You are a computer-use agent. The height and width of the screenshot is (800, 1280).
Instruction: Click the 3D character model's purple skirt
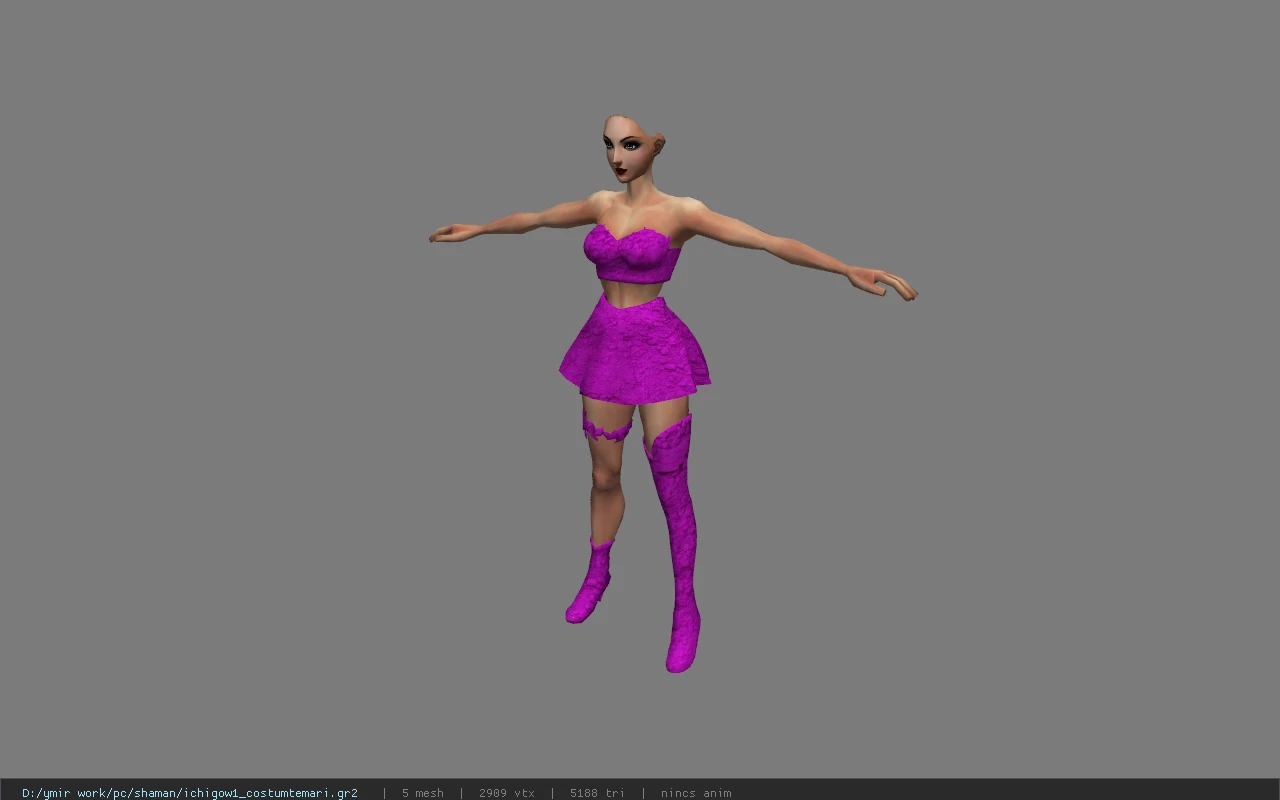tap(634, 352)
